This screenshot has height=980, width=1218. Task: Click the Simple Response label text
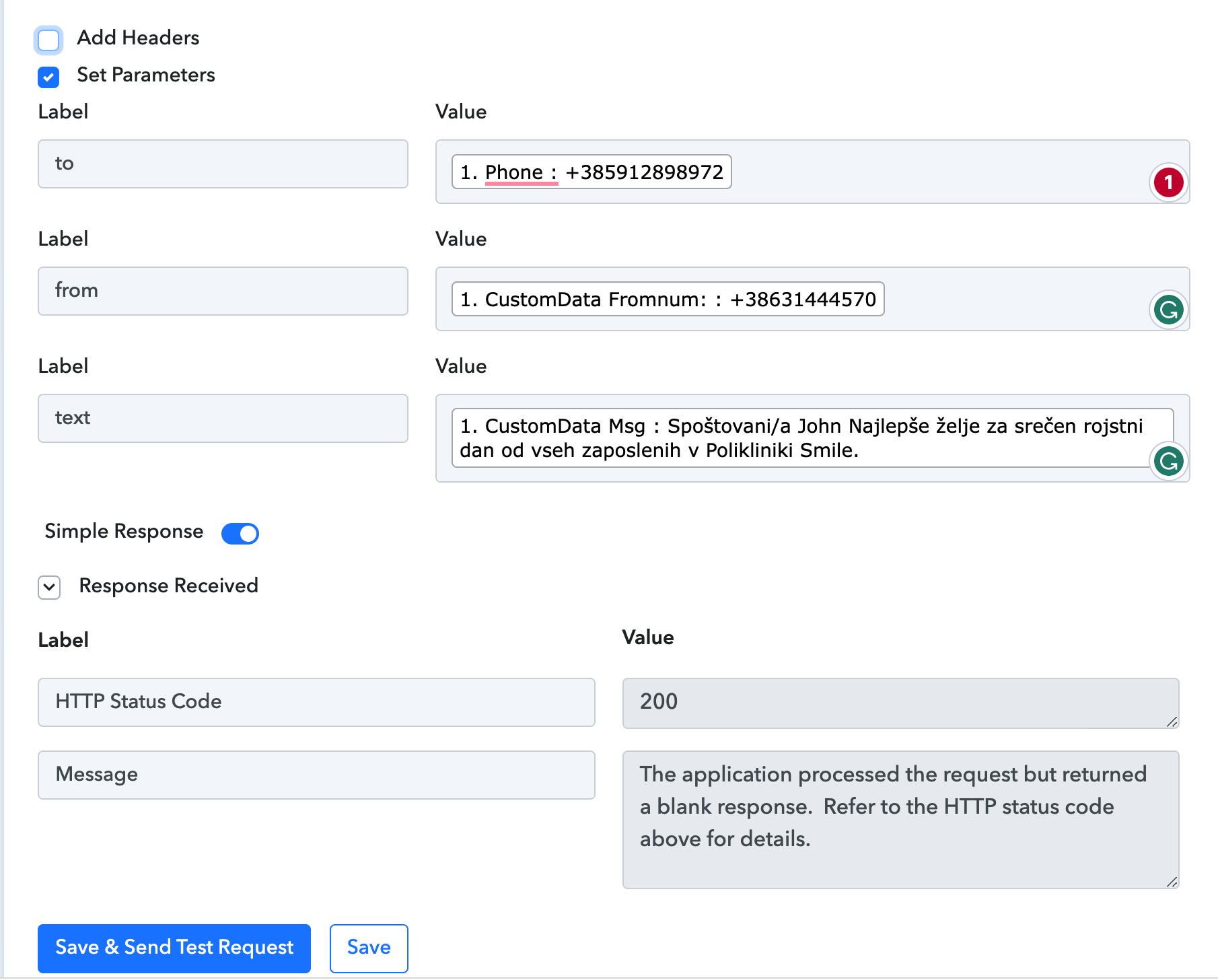tap(124, 531)
